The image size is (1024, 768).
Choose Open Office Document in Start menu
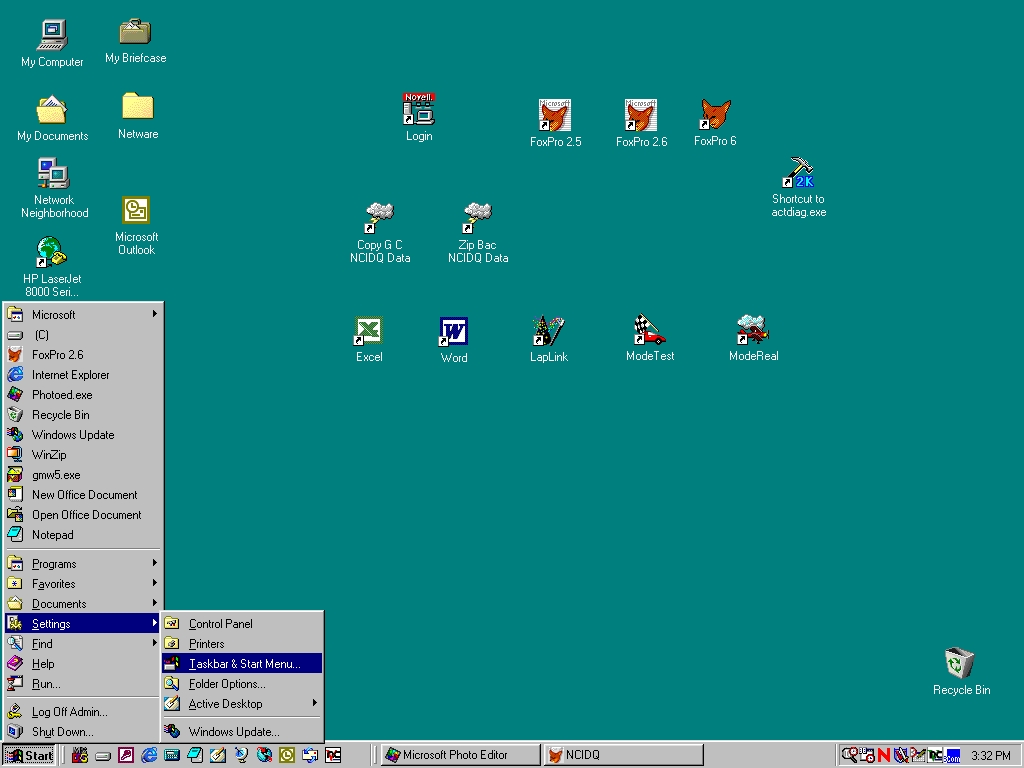pos(83,515)
